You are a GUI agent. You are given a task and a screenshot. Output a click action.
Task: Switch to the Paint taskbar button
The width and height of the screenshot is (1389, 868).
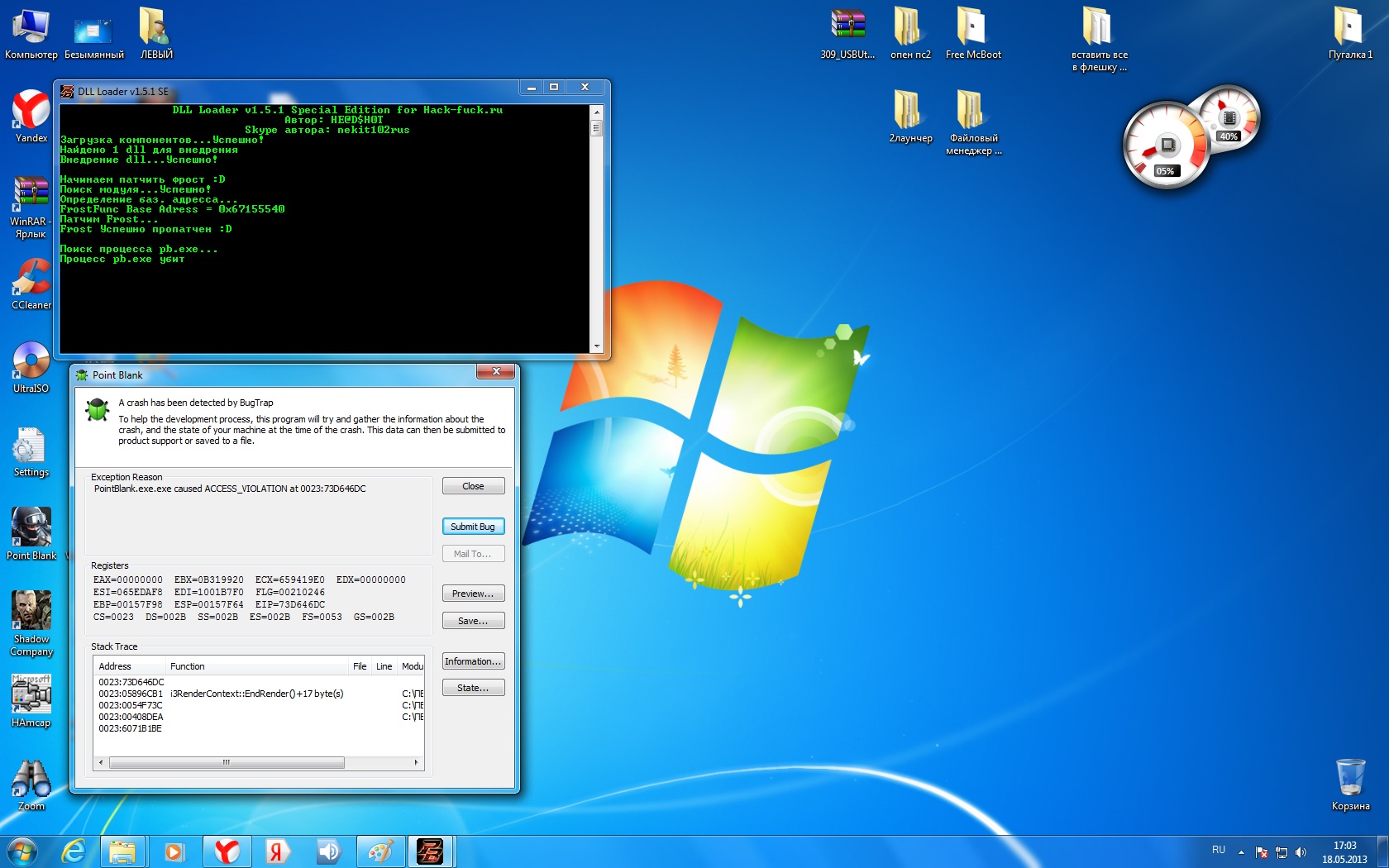[x=379, y=851]
